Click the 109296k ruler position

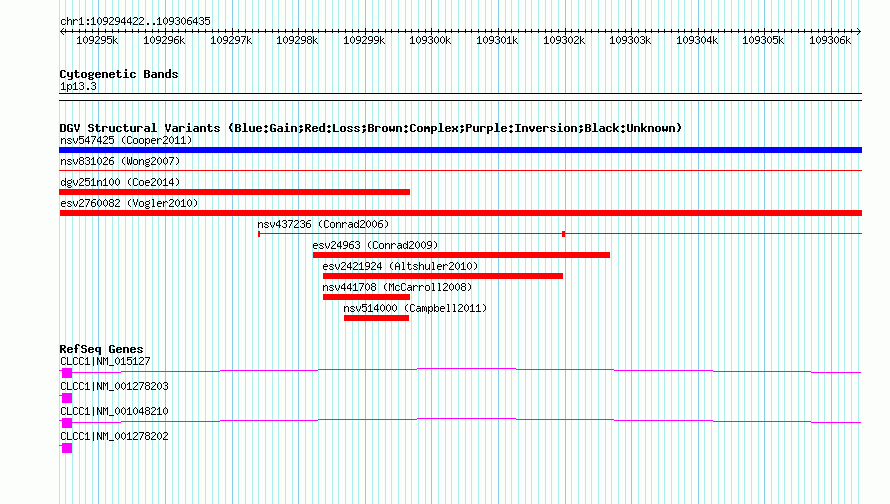pyautogui.click(x=164, y=40)
